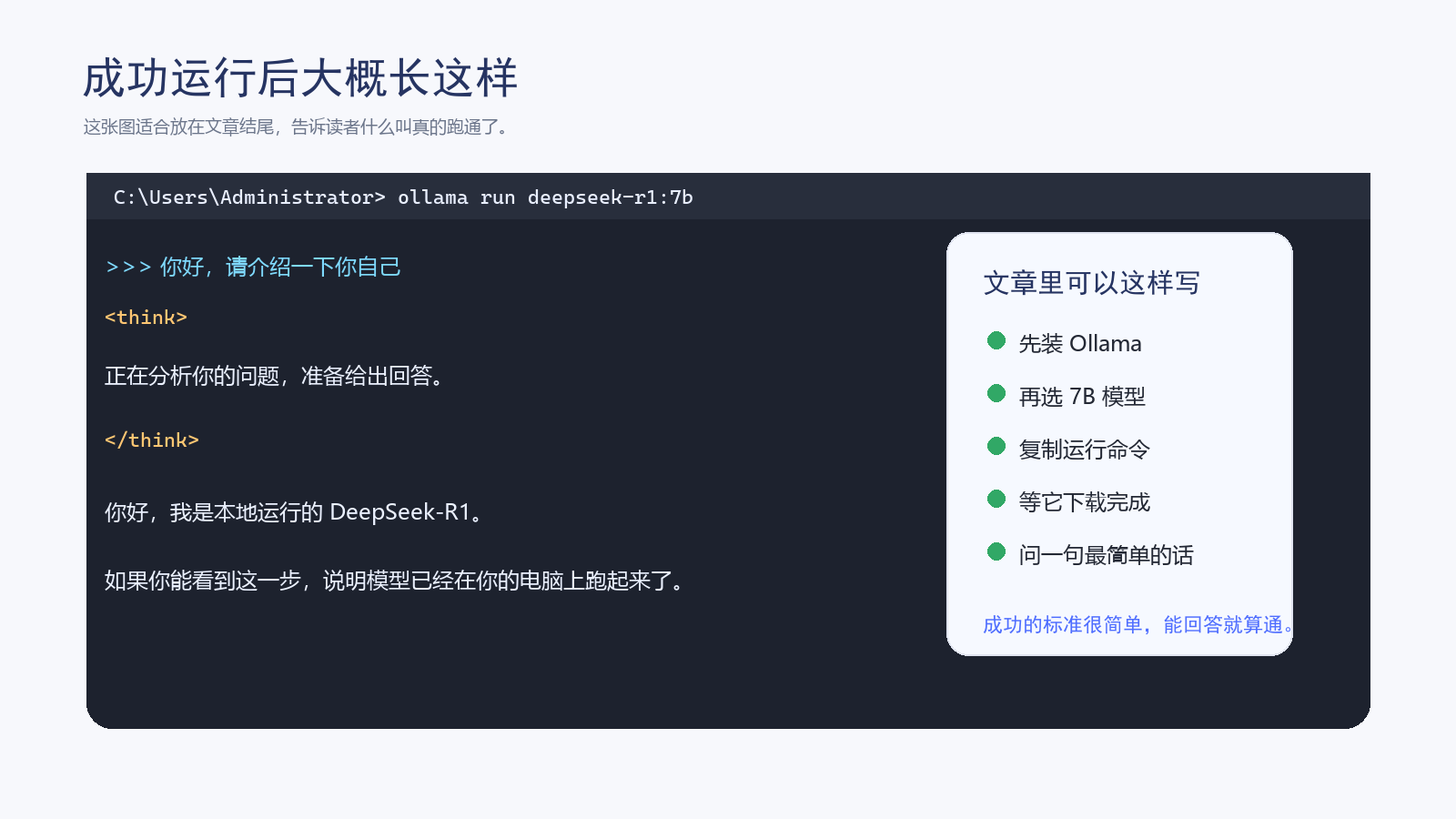Click the green bullet beside 再选 7B 模型
The width and height of the screenshot is (1456, 819).
[996, 393]
